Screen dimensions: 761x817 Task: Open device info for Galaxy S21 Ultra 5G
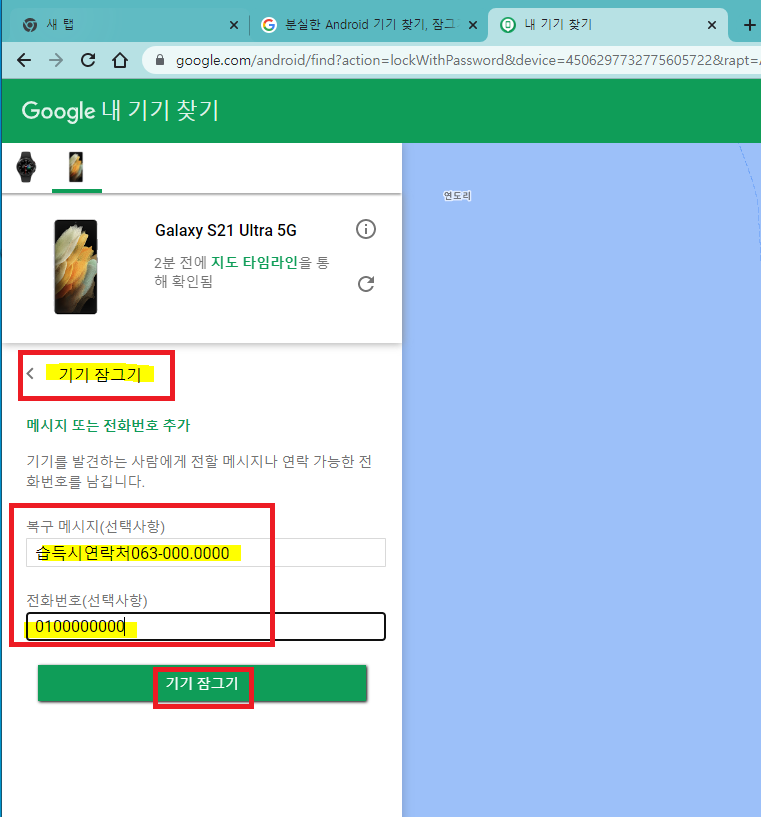click(366, 229)
